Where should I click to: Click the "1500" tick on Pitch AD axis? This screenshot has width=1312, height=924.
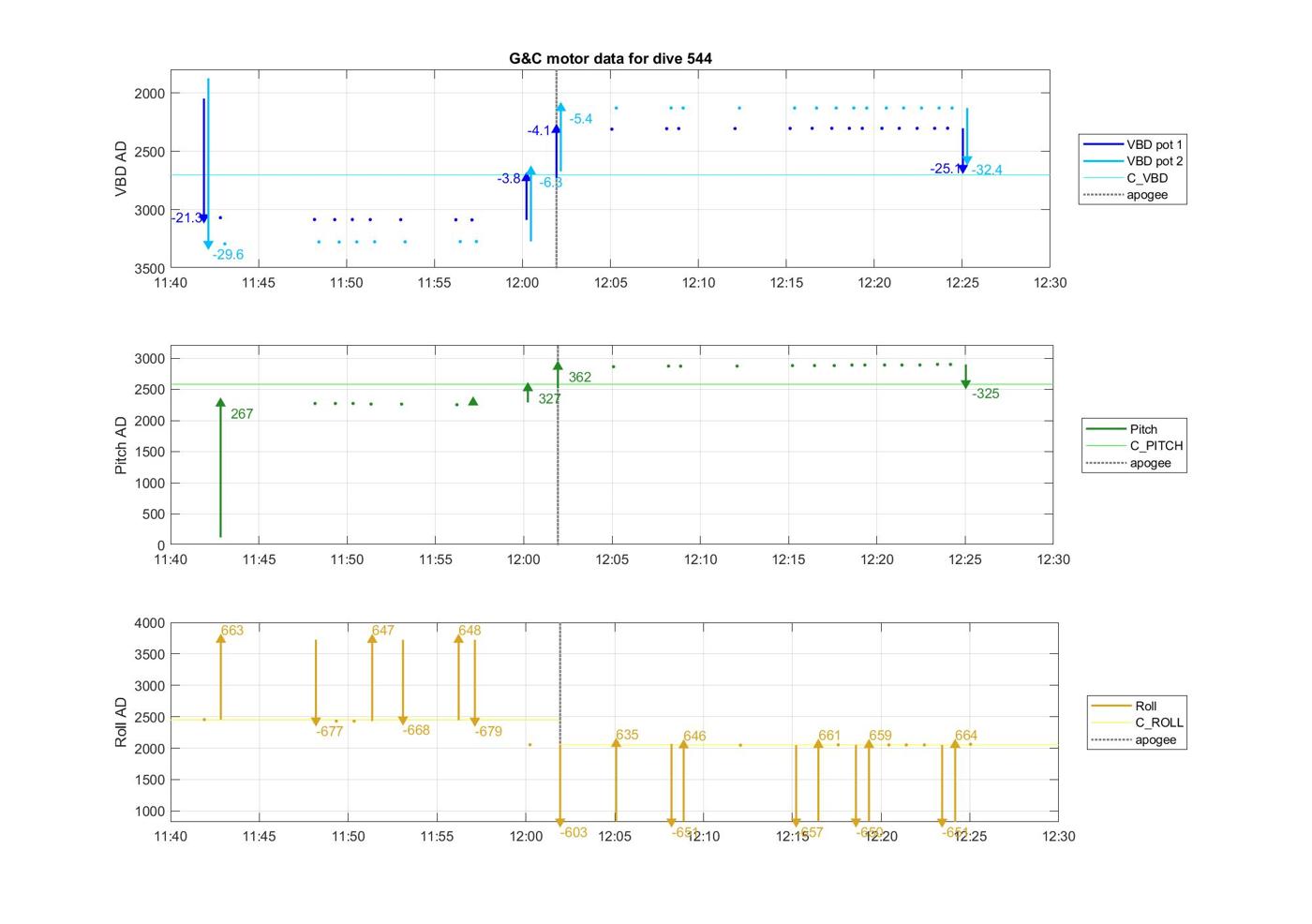pos(150,452)
